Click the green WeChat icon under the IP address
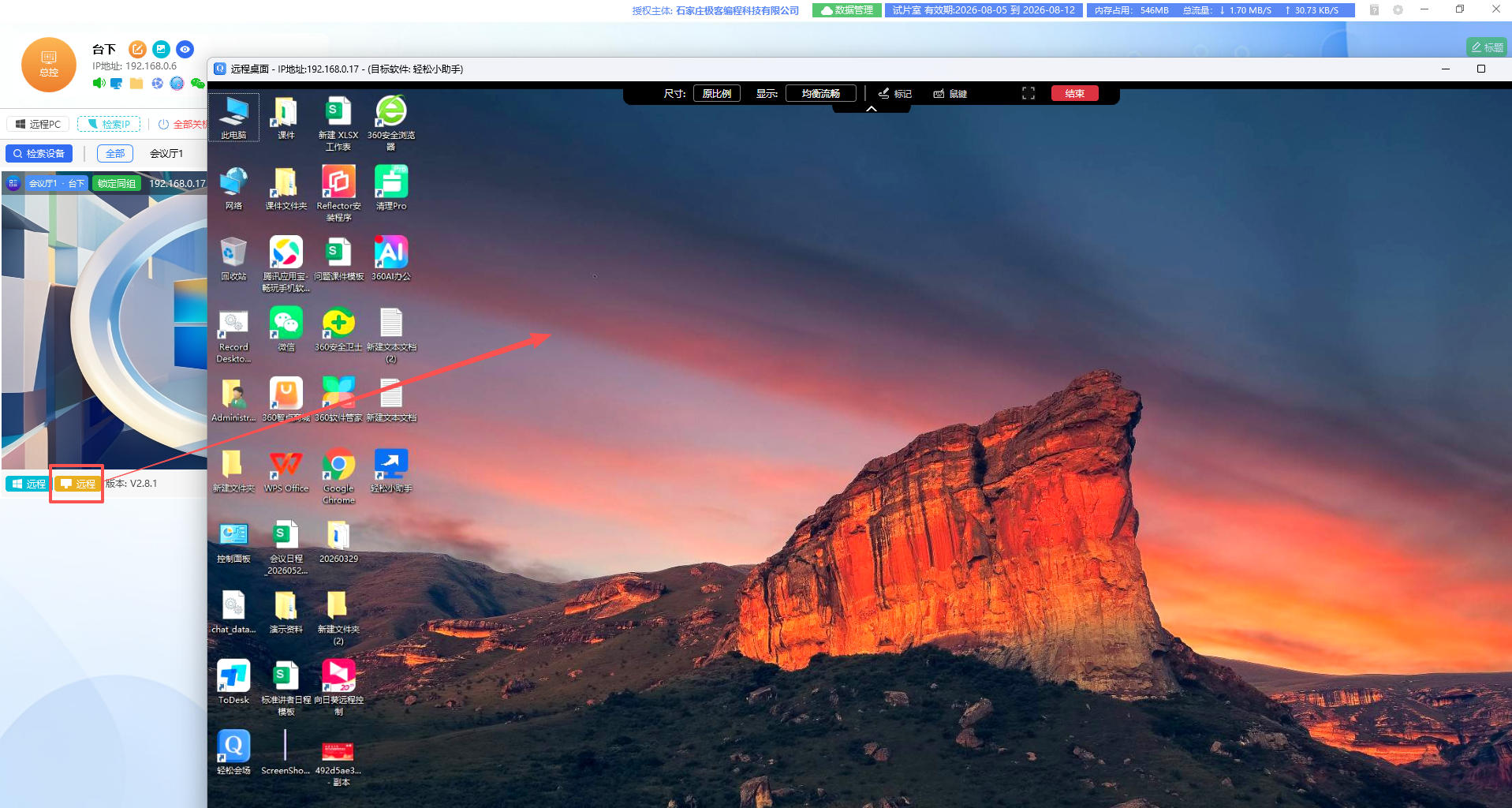The image size is (1512, 808). click(x=197, y=83)
